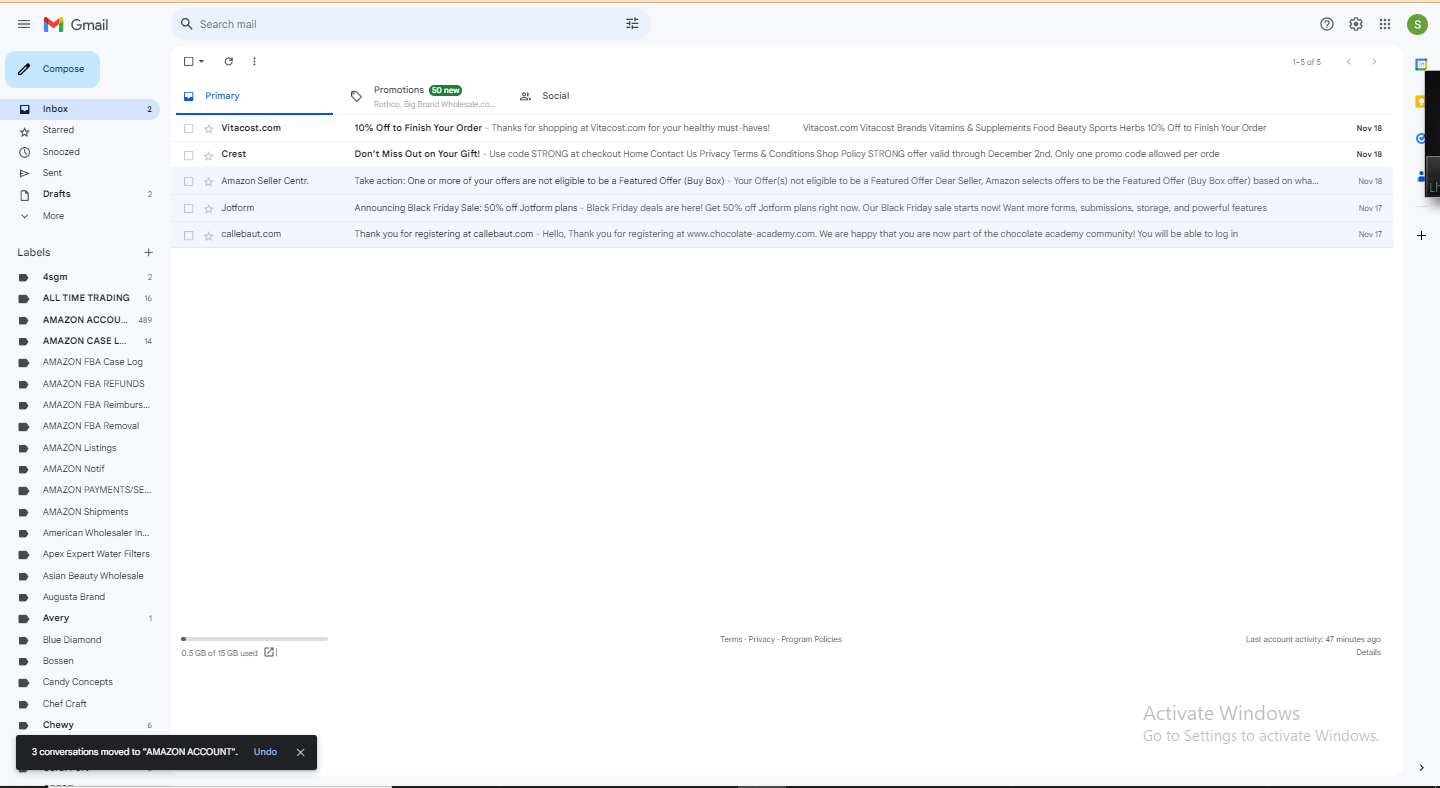Hide side panel chevron at bottom right
1440x788 pixels.
pos(1421,768)
